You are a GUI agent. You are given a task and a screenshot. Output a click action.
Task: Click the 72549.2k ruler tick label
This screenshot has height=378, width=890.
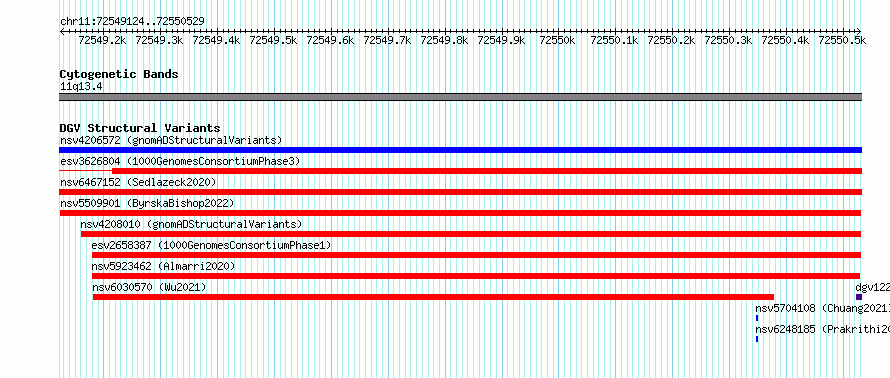(103, 40)
